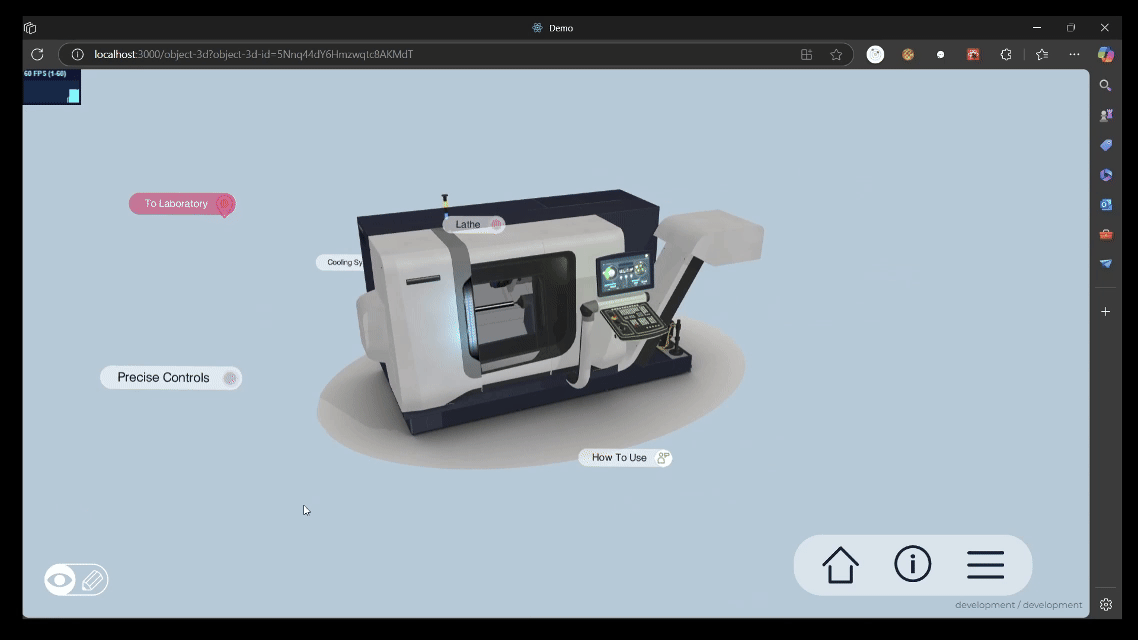The width and height of the screenshot is (1138, 640).
Task: Click the How To Use people icon
Action: [663, 458]
